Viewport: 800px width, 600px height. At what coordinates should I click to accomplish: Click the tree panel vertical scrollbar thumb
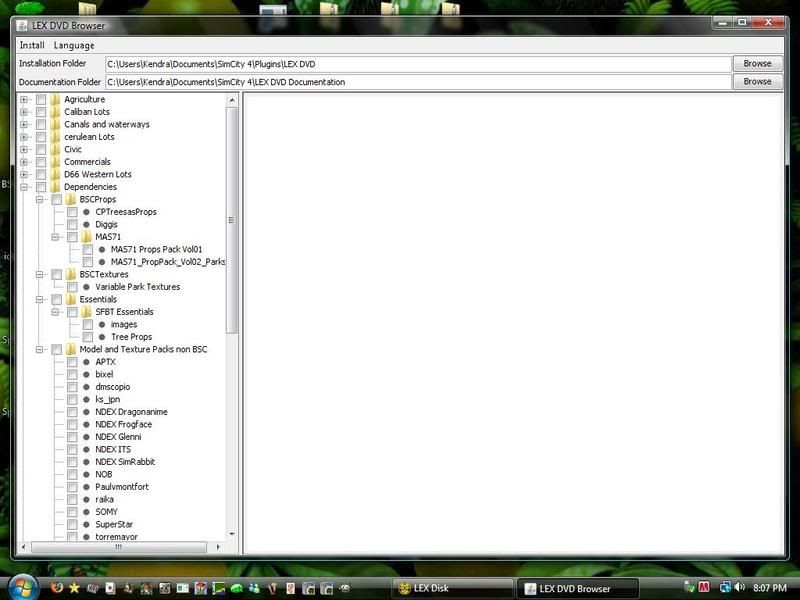tap(232, 220)
